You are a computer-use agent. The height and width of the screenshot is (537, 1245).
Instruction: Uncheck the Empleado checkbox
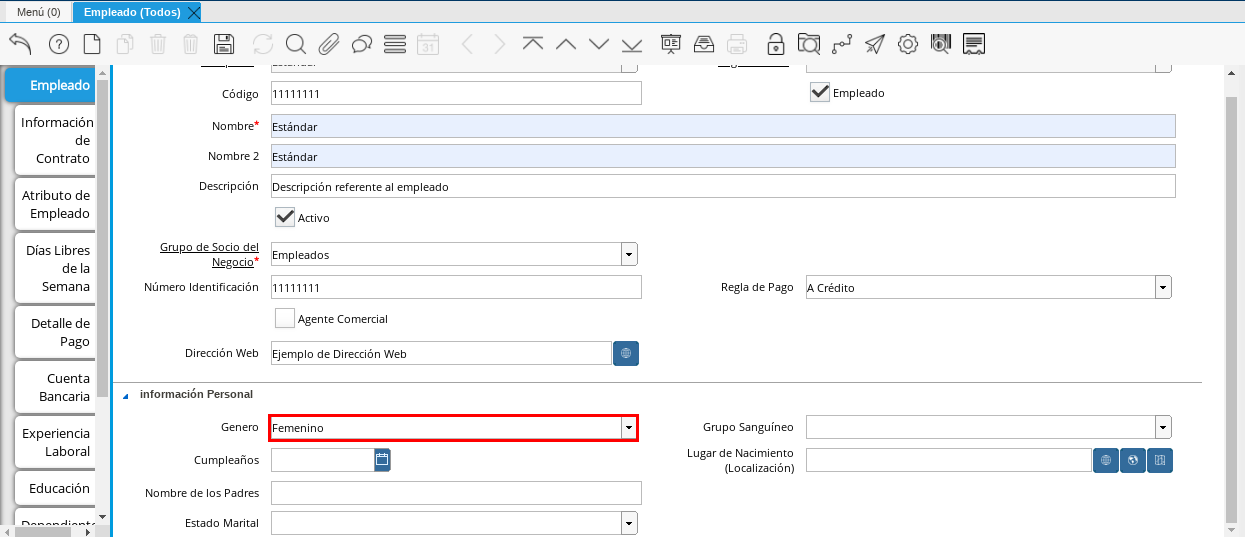820,92
